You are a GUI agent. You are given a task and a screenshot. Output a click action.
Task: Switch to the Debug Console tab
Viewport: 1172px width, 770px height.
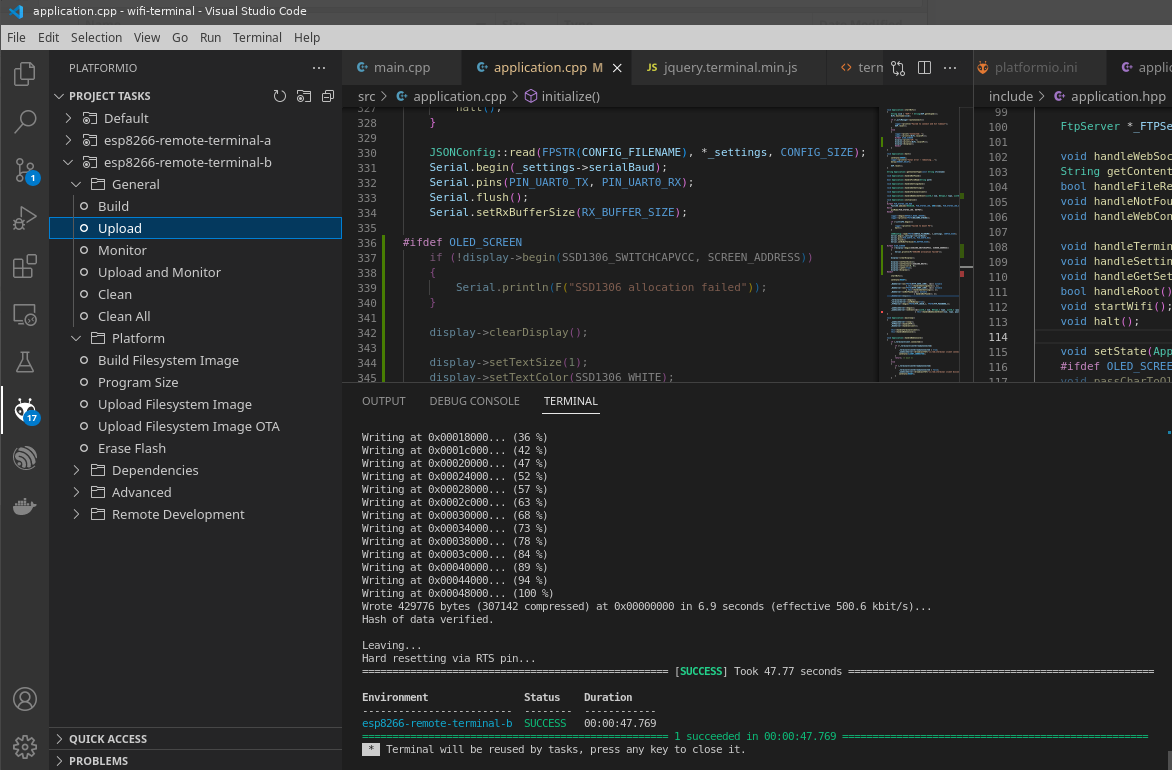click(x=474, y=401)
